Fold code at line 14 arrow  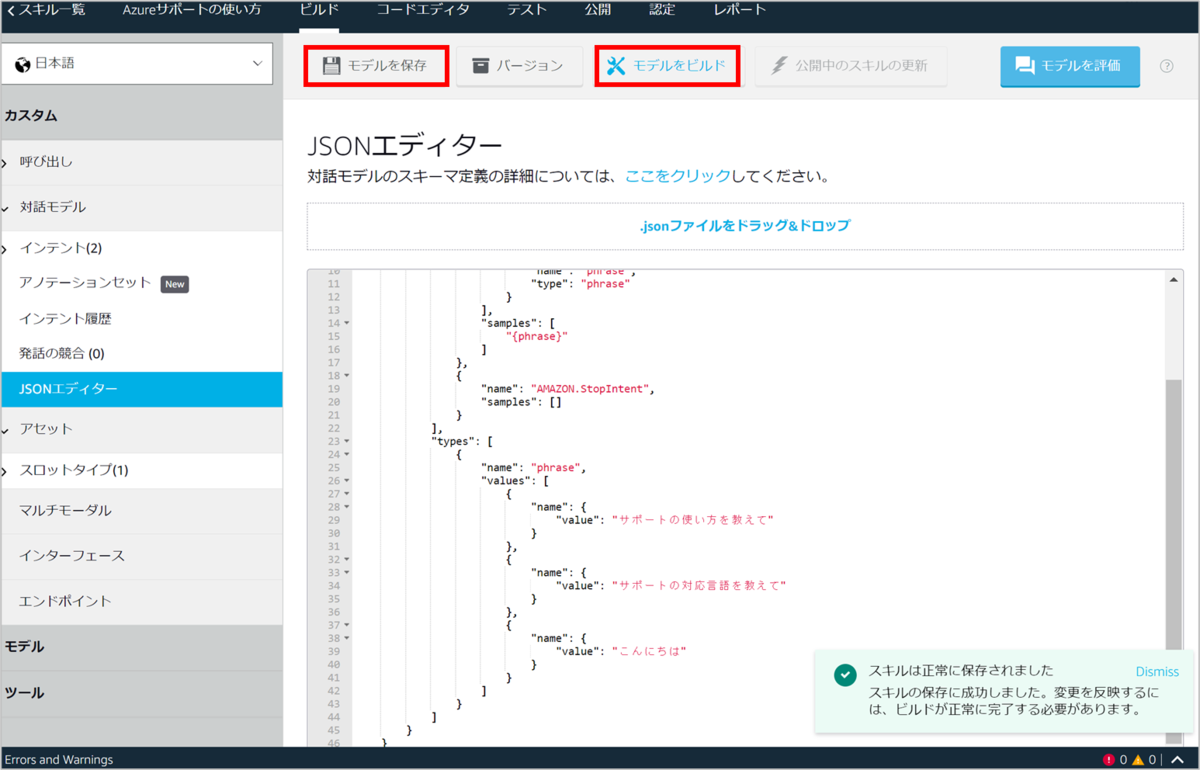coord(347,323)
